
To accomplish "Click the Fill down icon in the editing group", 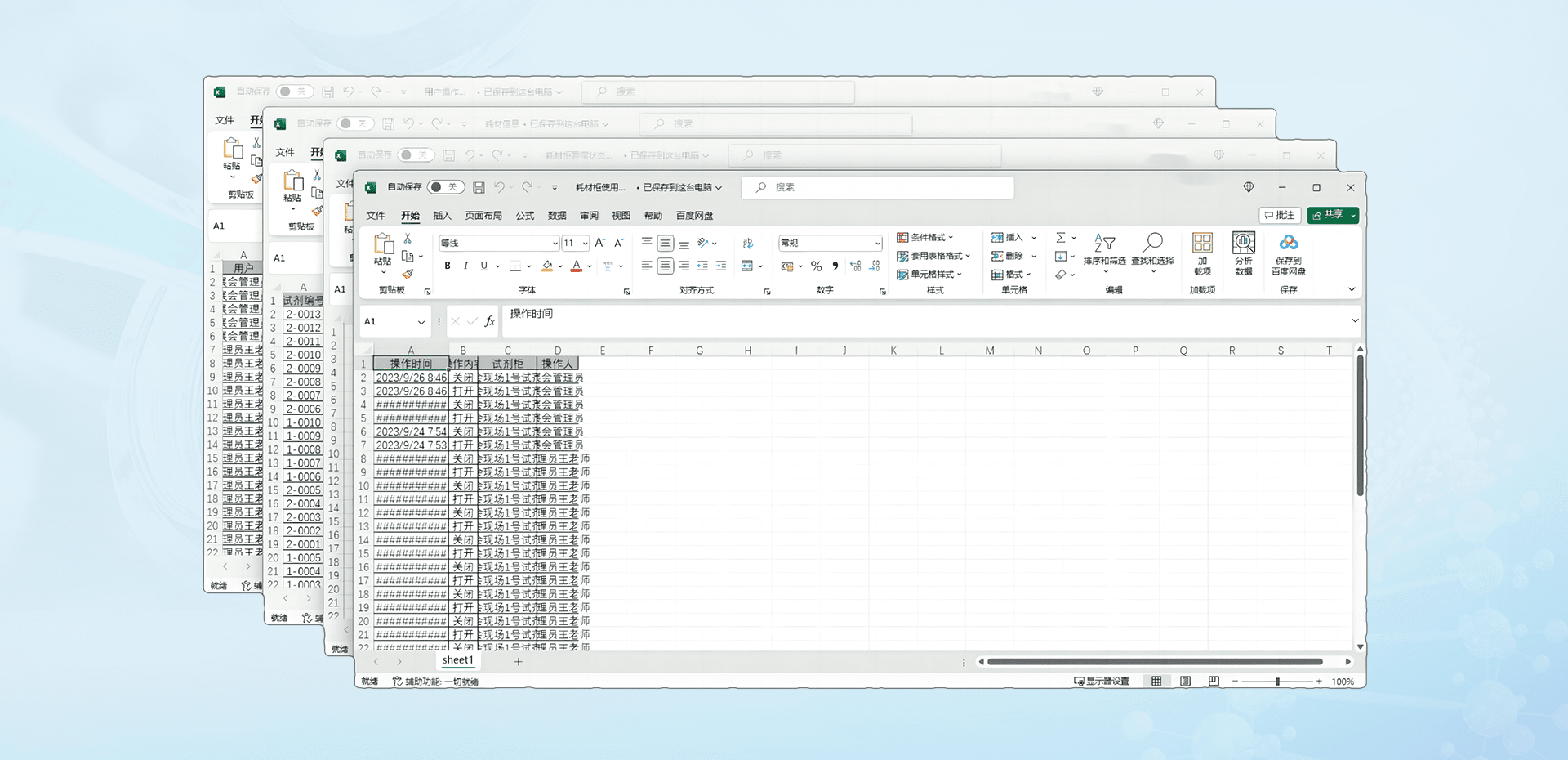I will coord(1061,257).
